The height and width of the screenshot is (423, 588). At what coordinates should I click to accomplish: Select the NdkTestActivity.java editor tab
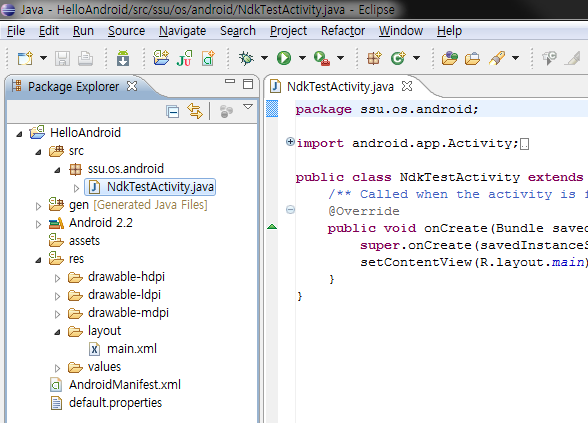click(x=340, y=87)
